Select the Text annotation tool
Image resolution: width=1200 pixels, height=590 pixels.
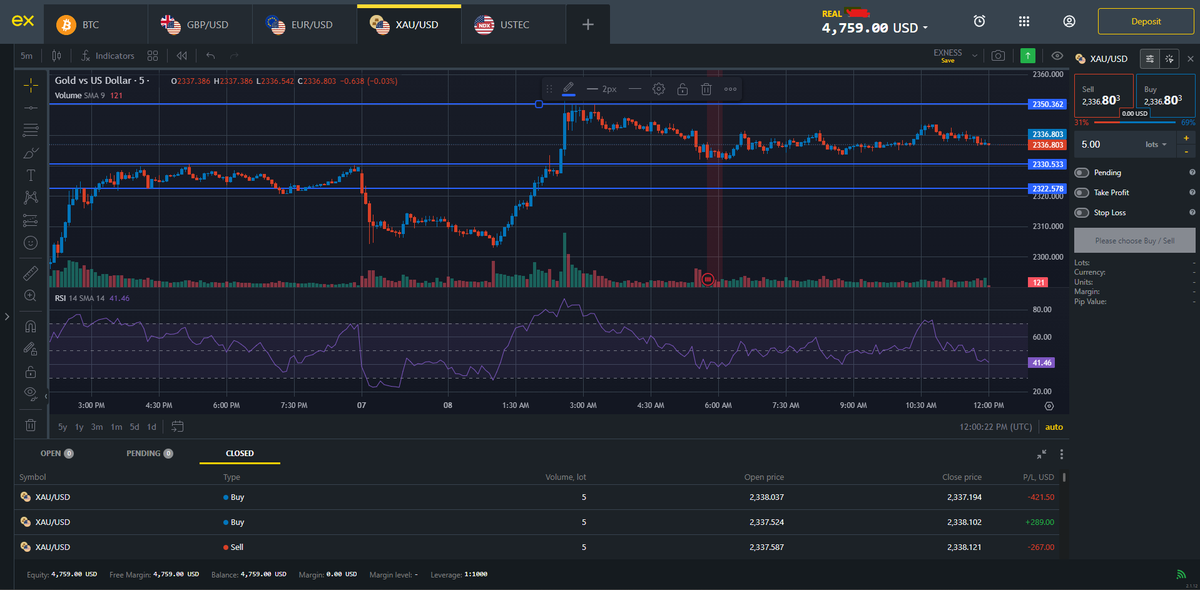click(31, 175)
